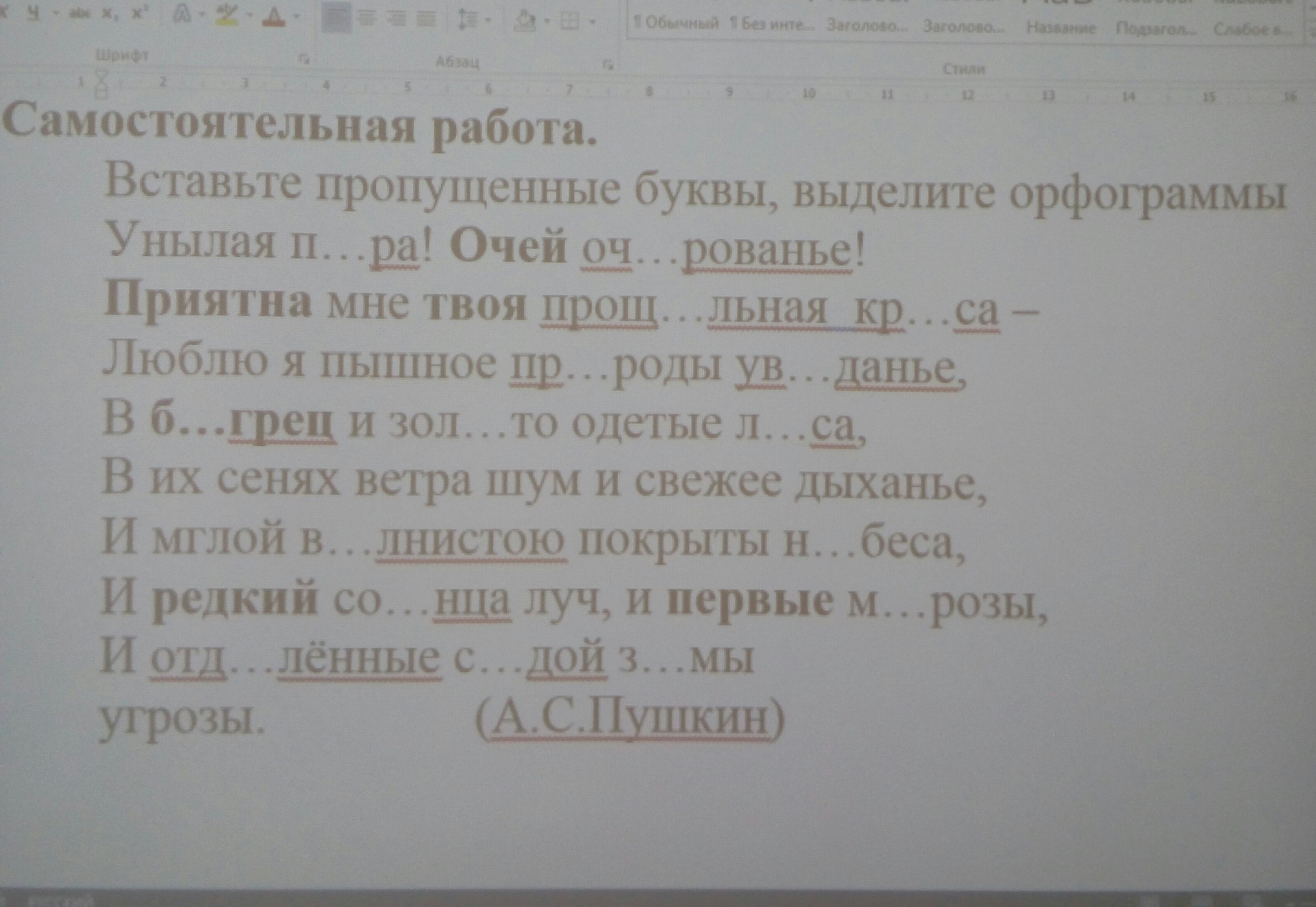1316x907 pixels.
Task: Click the heading Самостоятельная работа.
Action: (300, 126)
